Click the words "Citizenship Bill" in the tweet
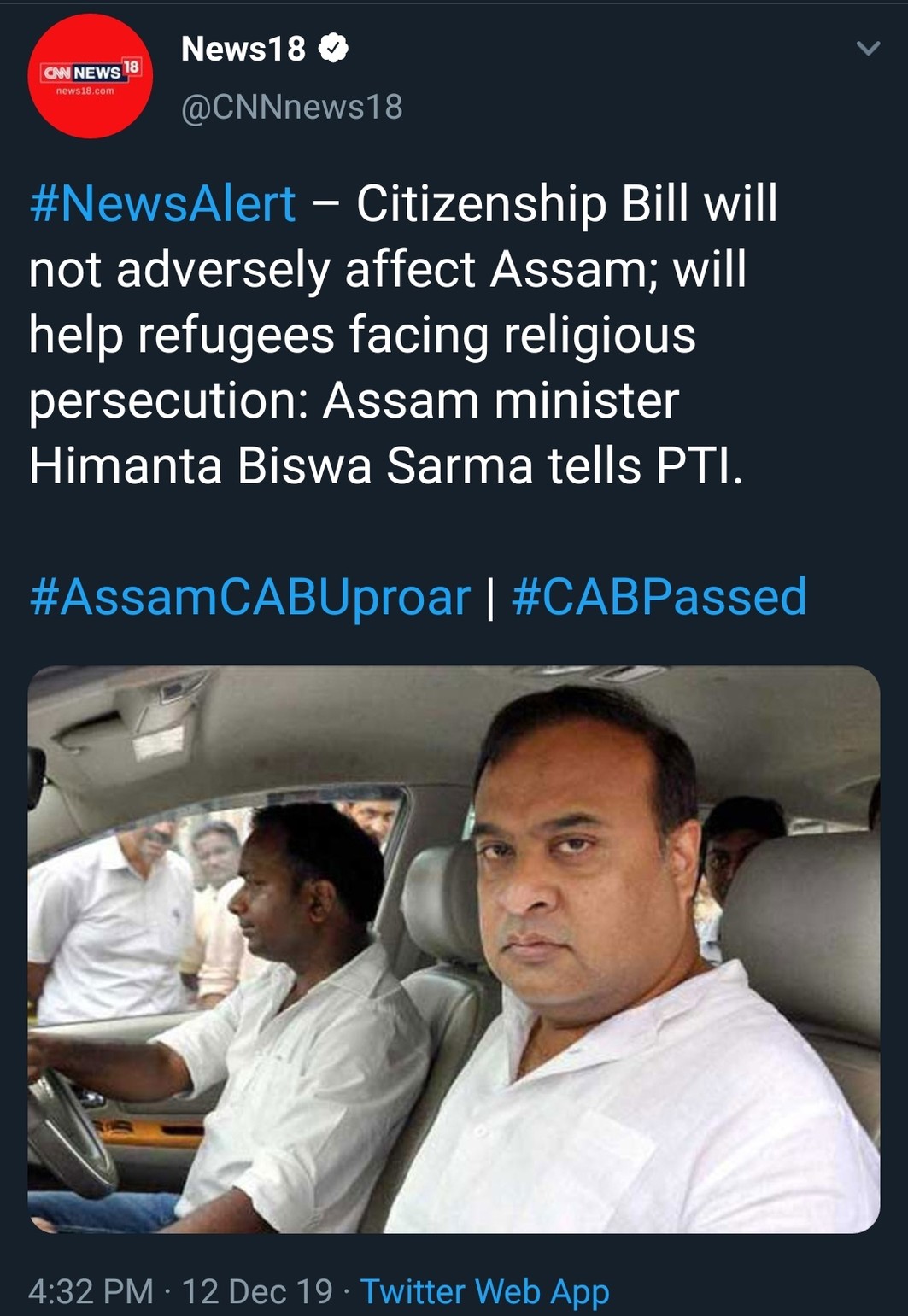This screenshot has width=908, height=1316. 522,204
